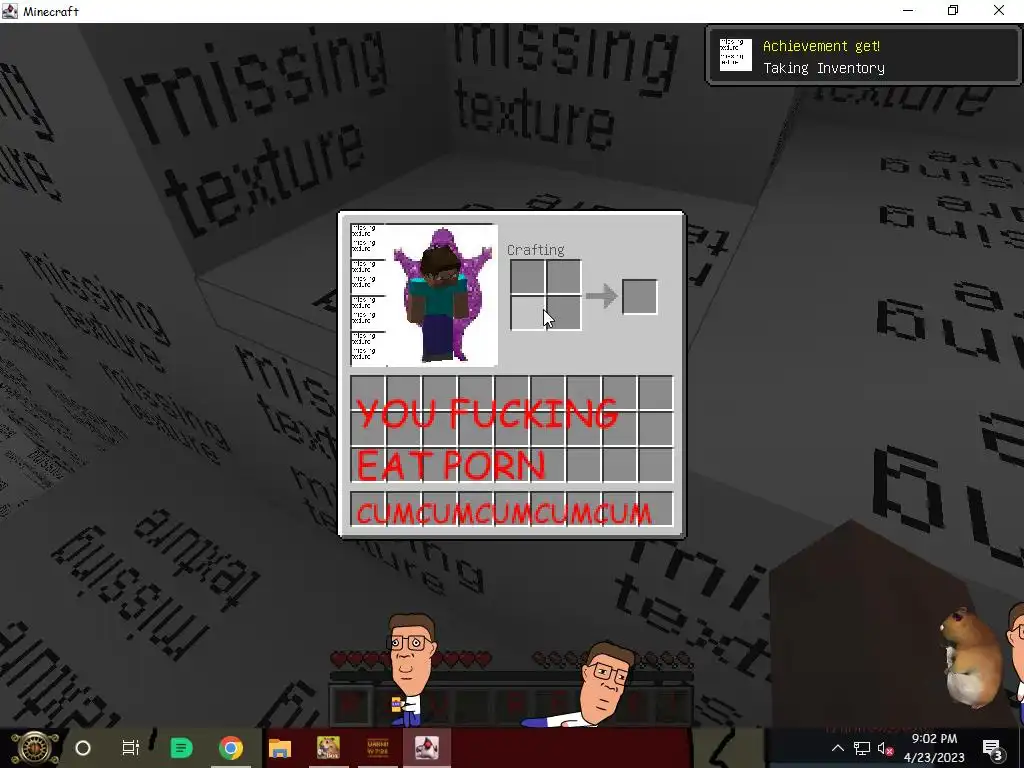Click the muted volume tray icon

[x=885, y=748]
